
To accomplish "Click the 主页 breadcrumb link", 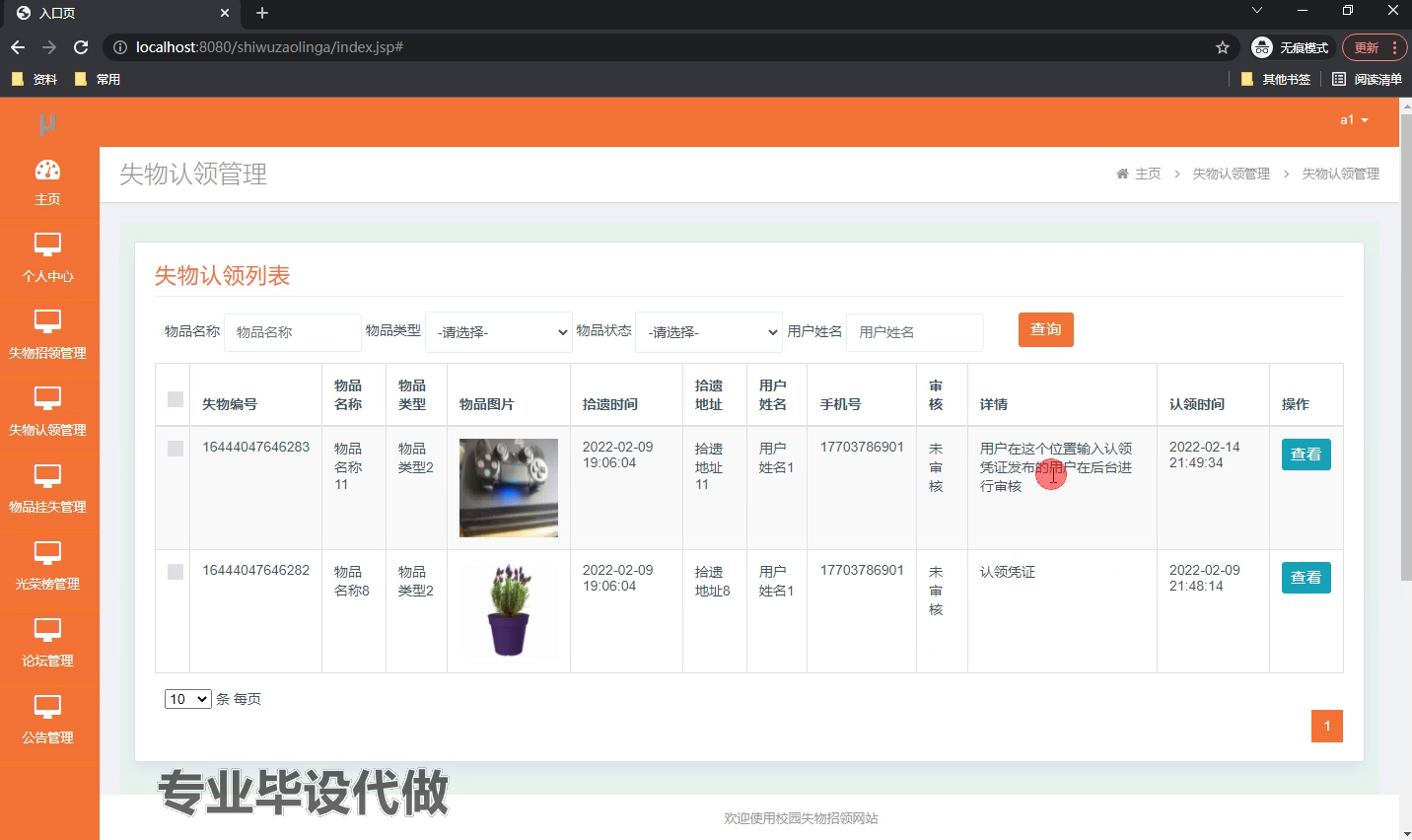I will pyautogui.click(x=1148, y=174).
